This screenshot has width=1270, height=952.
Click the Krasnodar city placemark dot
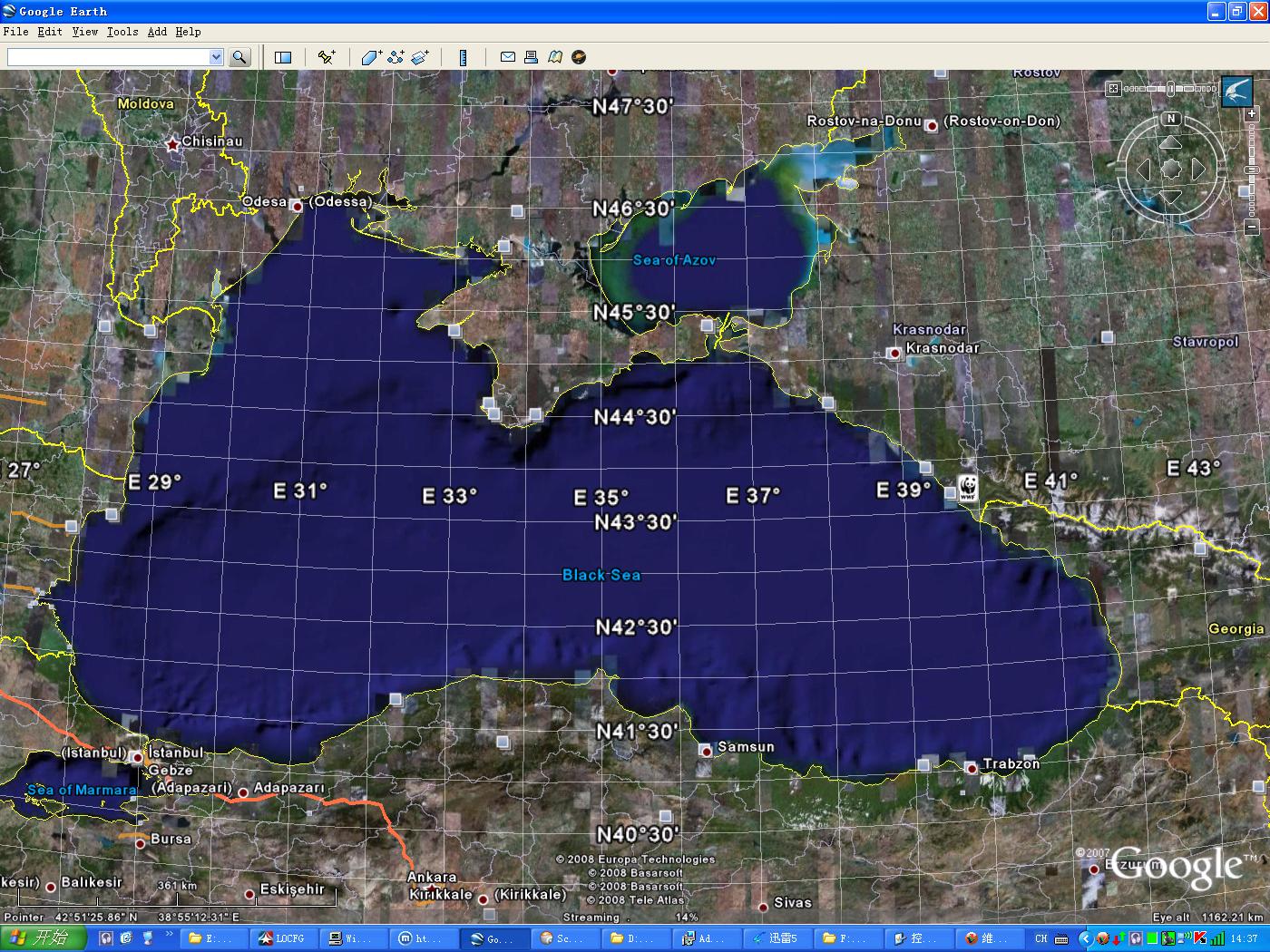[x=894, y=353]
